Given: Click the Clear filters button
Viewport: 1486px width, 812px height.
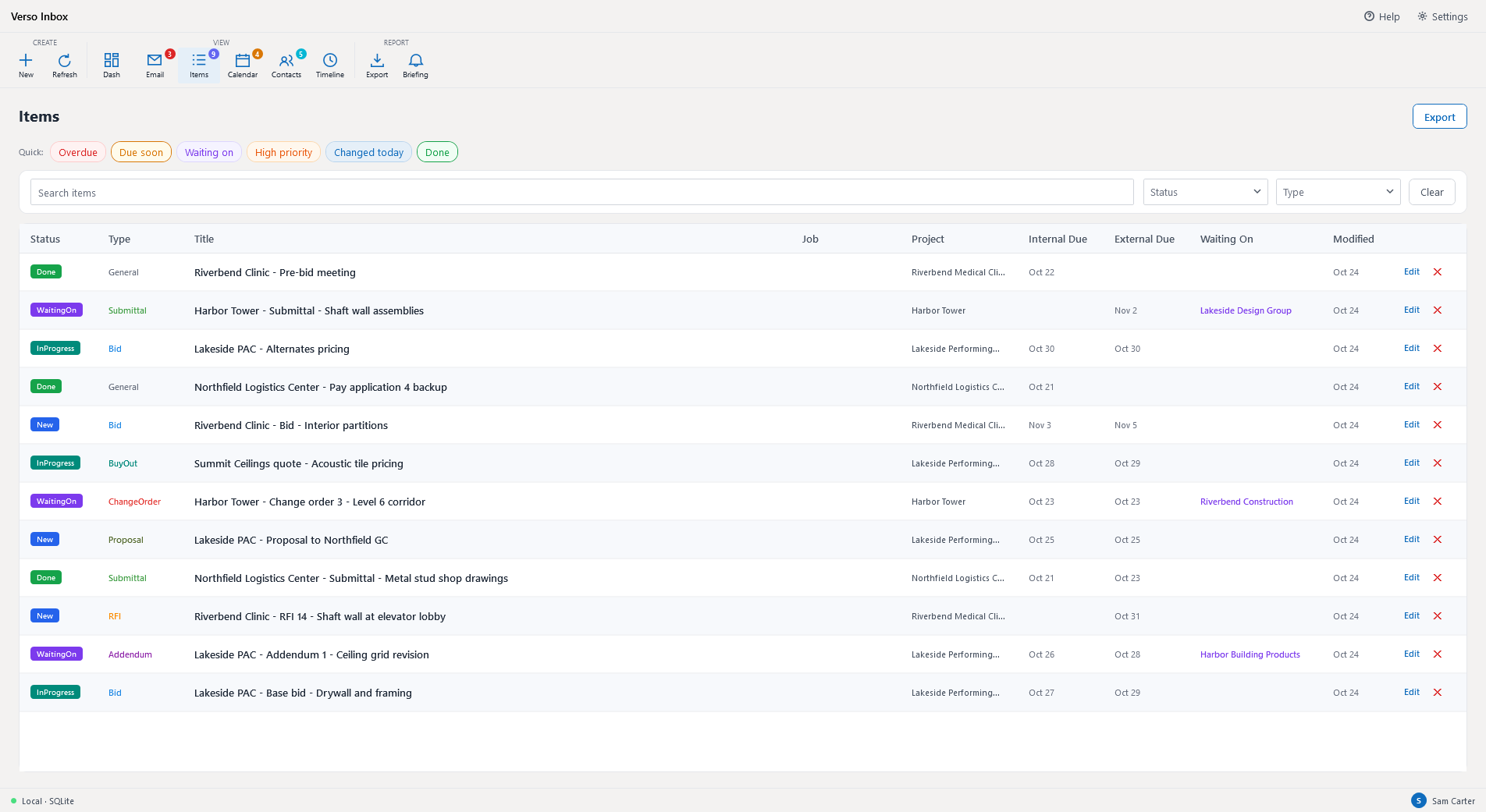Looking at the screenshot, I should [x=1432, y=192].
